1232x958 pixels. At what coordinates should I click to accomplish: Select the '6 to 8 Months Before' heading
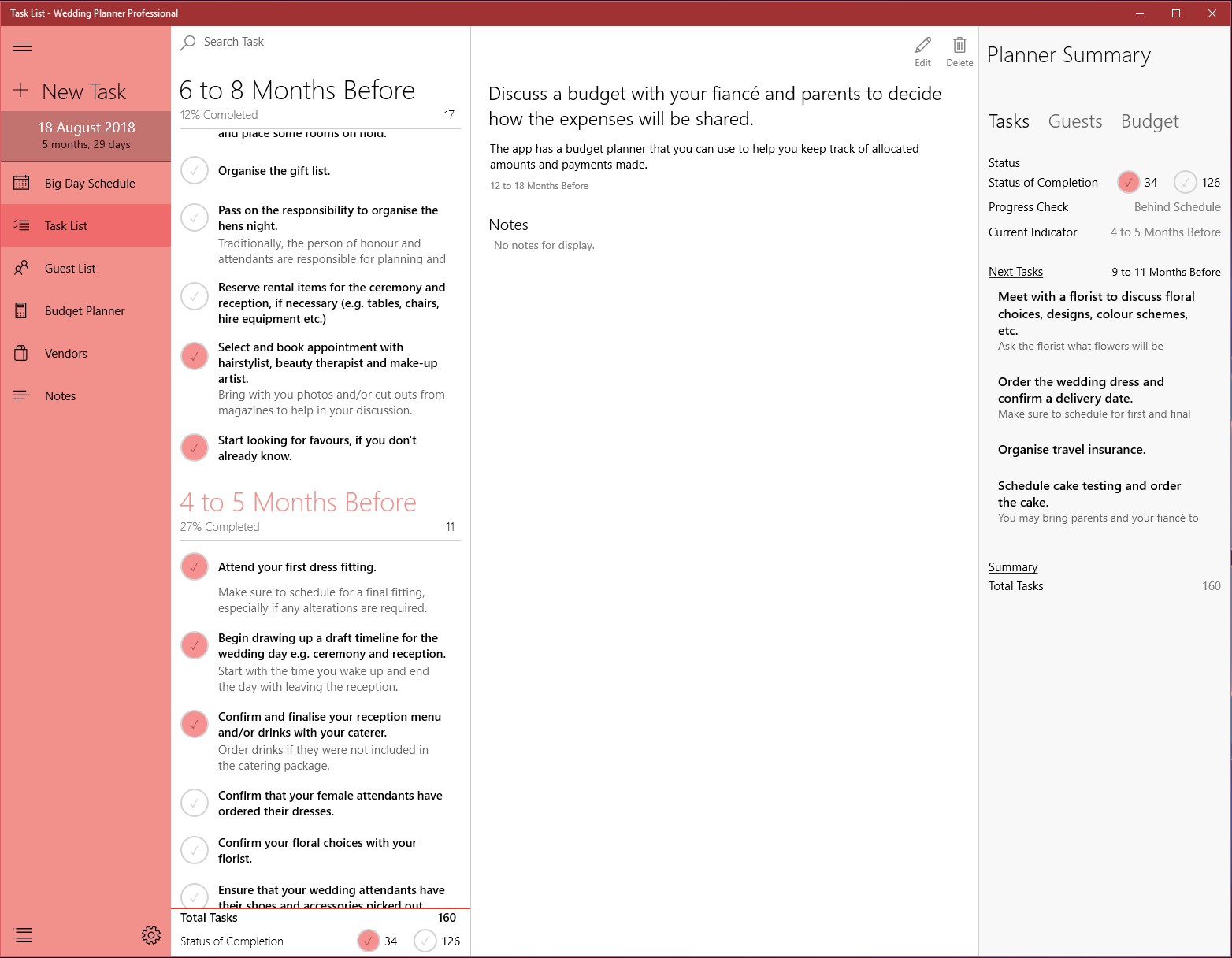click(297, 90)
